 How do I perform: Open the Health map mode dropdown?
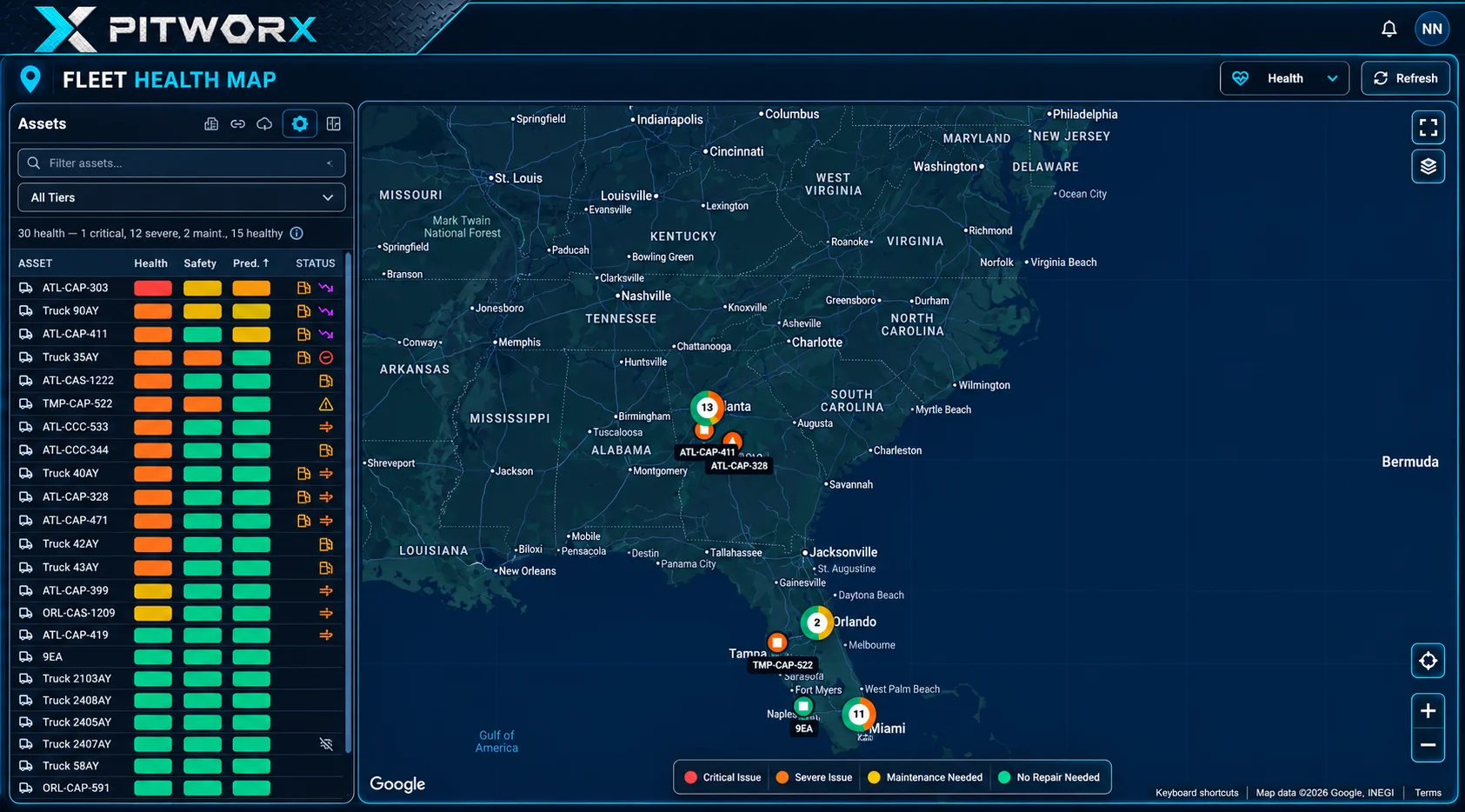[1284, 78]
